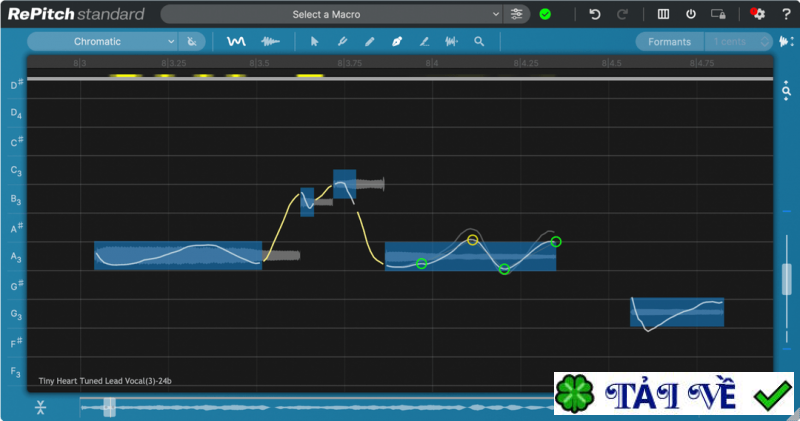Click the vertical zoom magnifier icon
The image size is (800, 421).
[x=786, y=91]
